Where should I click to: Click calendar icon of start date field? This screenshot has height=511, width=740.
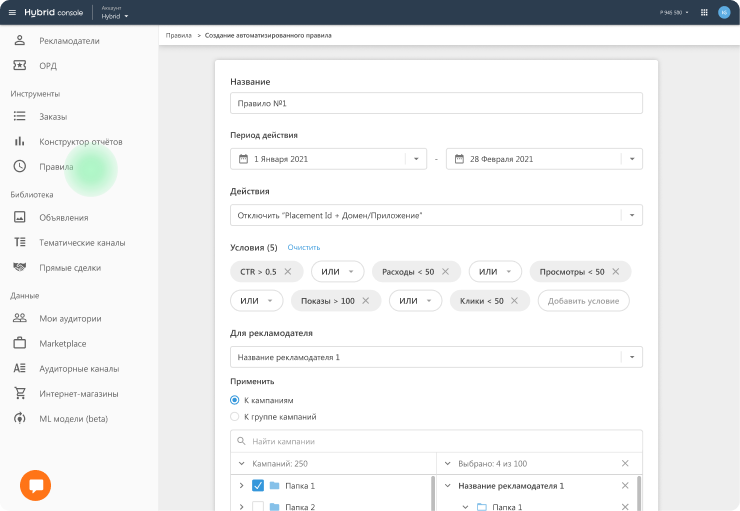tap(243, 159)
